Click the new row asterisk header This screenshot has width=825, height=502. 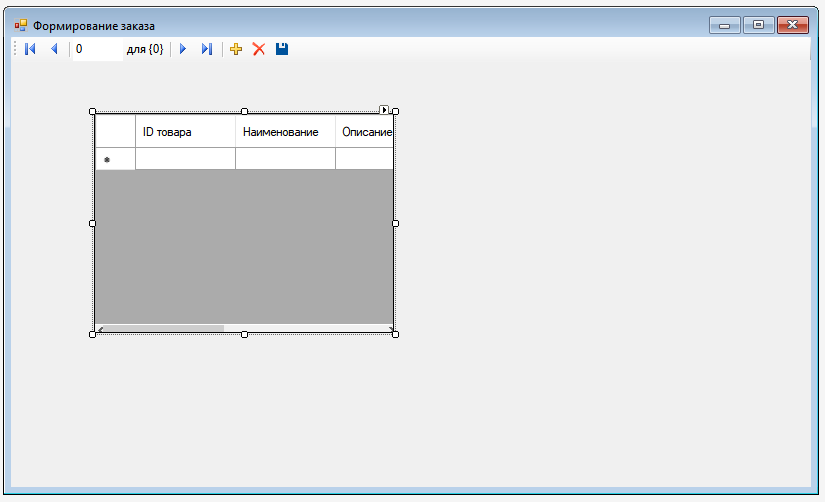point(115,159)
